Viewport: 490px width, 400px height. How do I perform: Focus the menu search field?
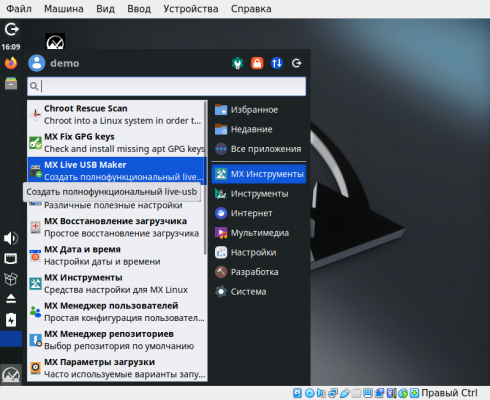tap(167, 86)
